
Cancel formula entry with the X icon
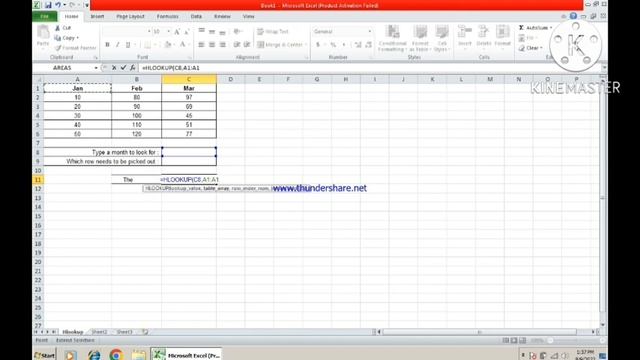point(114,68)
